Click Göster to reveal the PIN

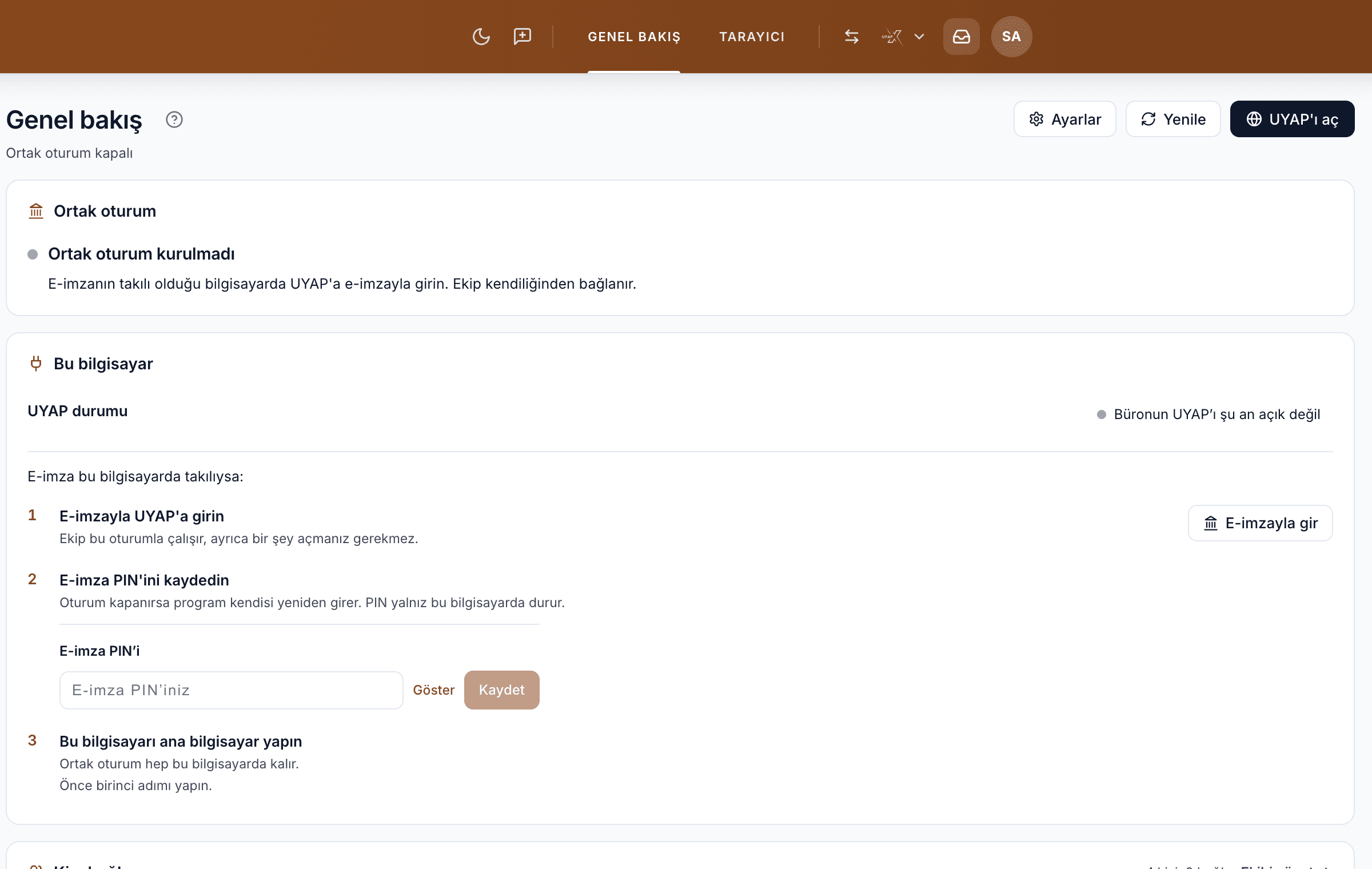tap(434, 690)
